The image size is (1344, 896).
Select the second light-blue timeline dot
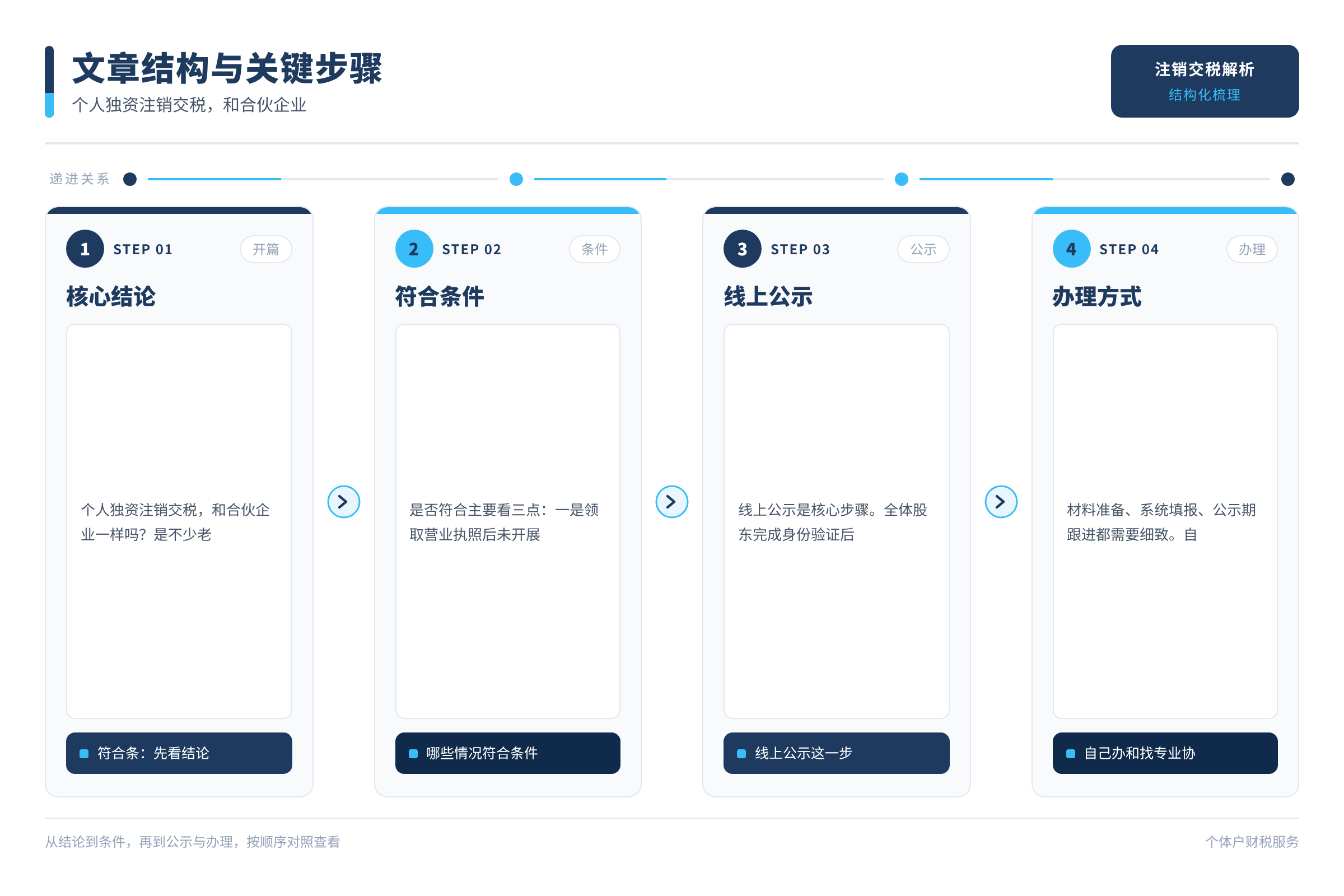[x=516, y=179]
